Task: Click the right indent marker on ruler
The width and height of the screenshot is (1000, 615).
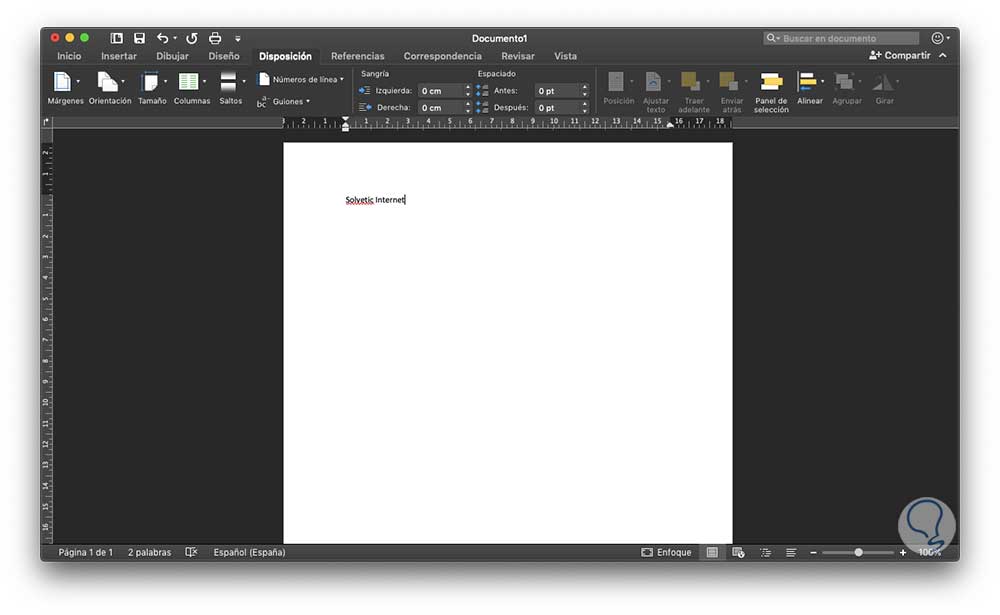Action: (x=670, y=125)
